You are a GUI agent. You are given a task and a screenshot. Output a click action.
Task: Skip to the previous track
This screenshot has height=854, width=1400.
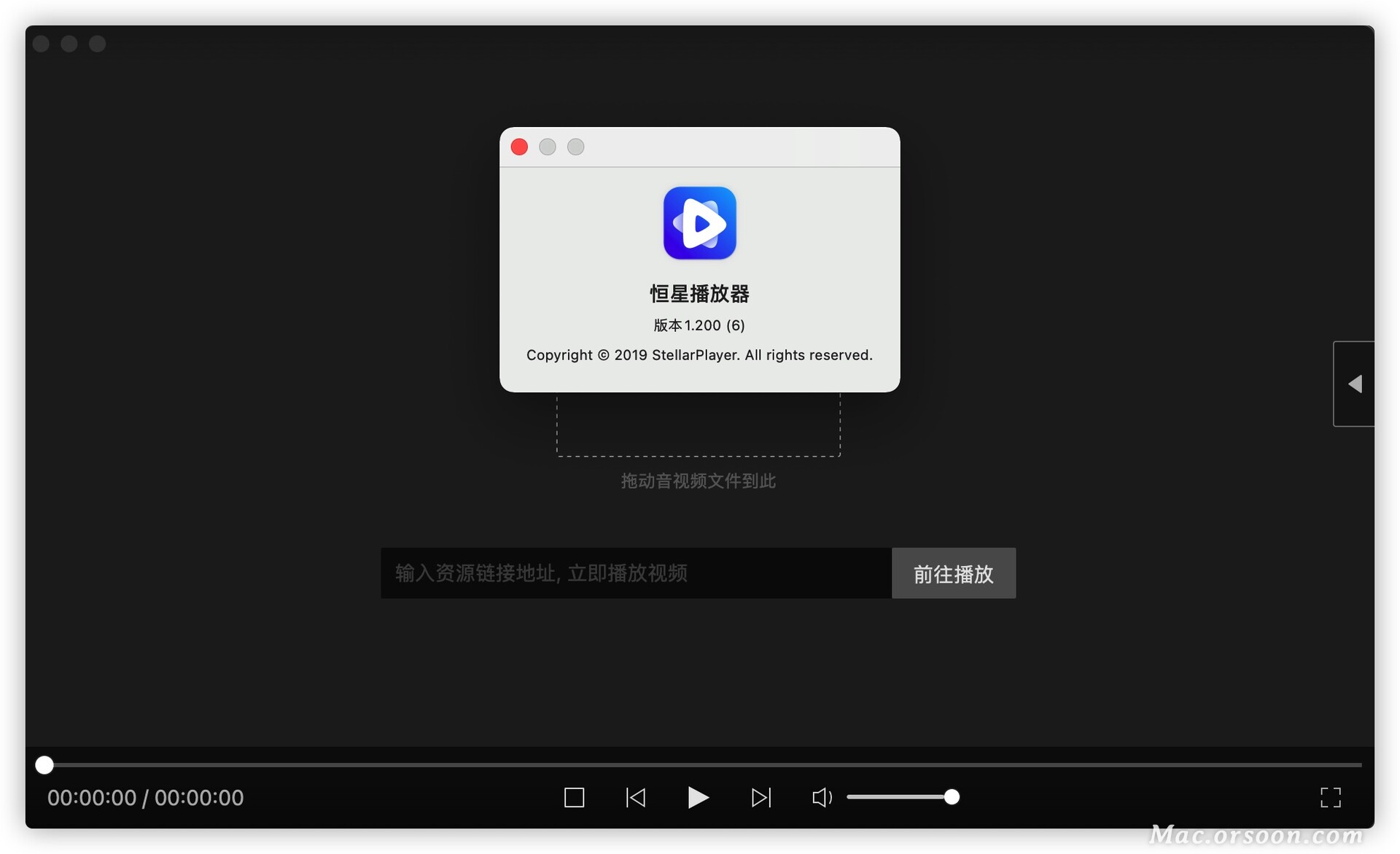pos(635,797)
